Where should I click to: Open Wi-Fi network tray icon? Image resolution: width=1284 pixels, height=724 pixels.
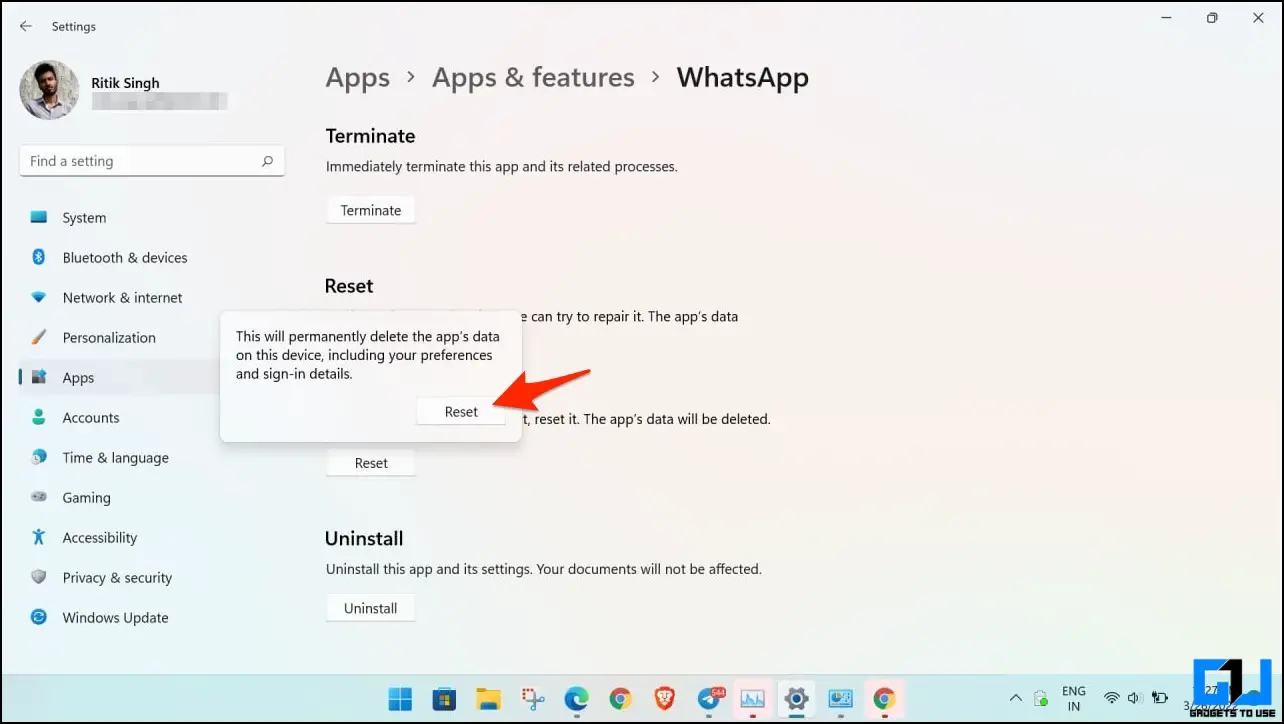tap(1111, 698)
